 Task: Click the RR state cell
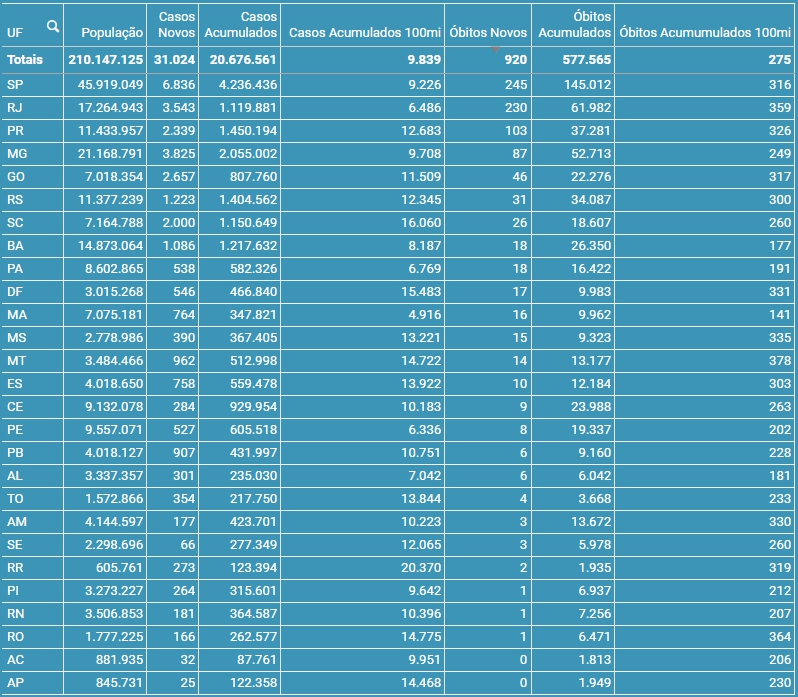coord(15,567)
